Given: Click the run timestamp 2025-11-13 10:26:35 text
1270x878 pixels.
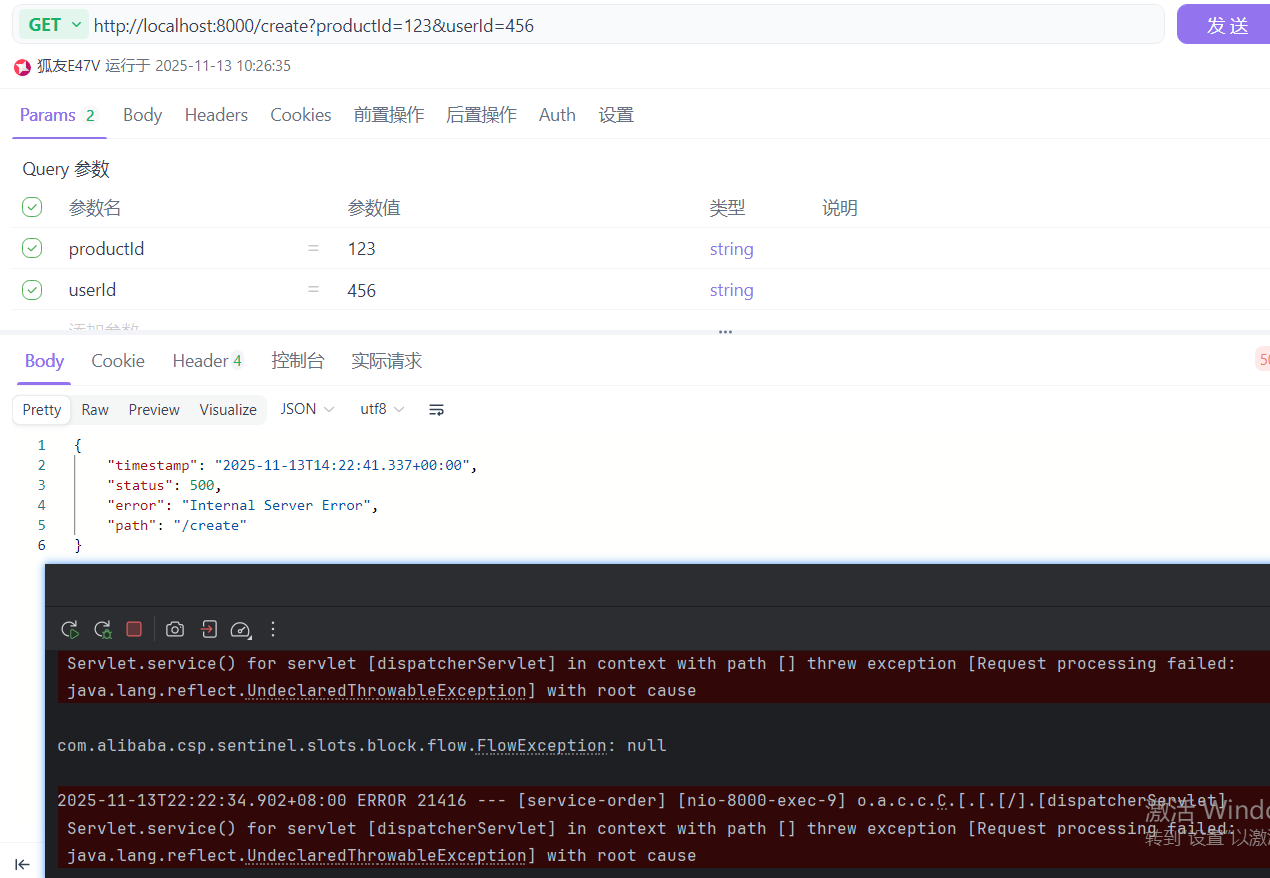Looking at the screenshot, I should 223,66.
